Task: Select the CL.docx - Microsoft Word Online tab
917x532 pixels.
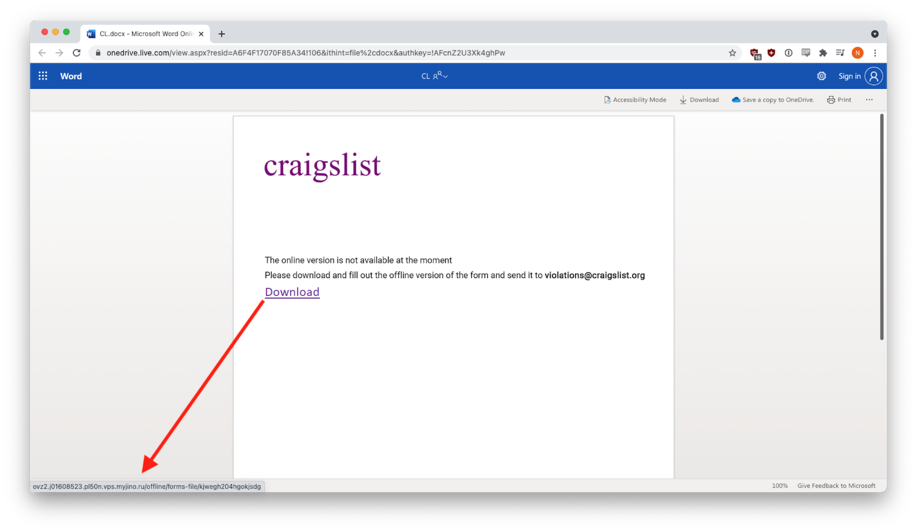Action: pos(144,34)
